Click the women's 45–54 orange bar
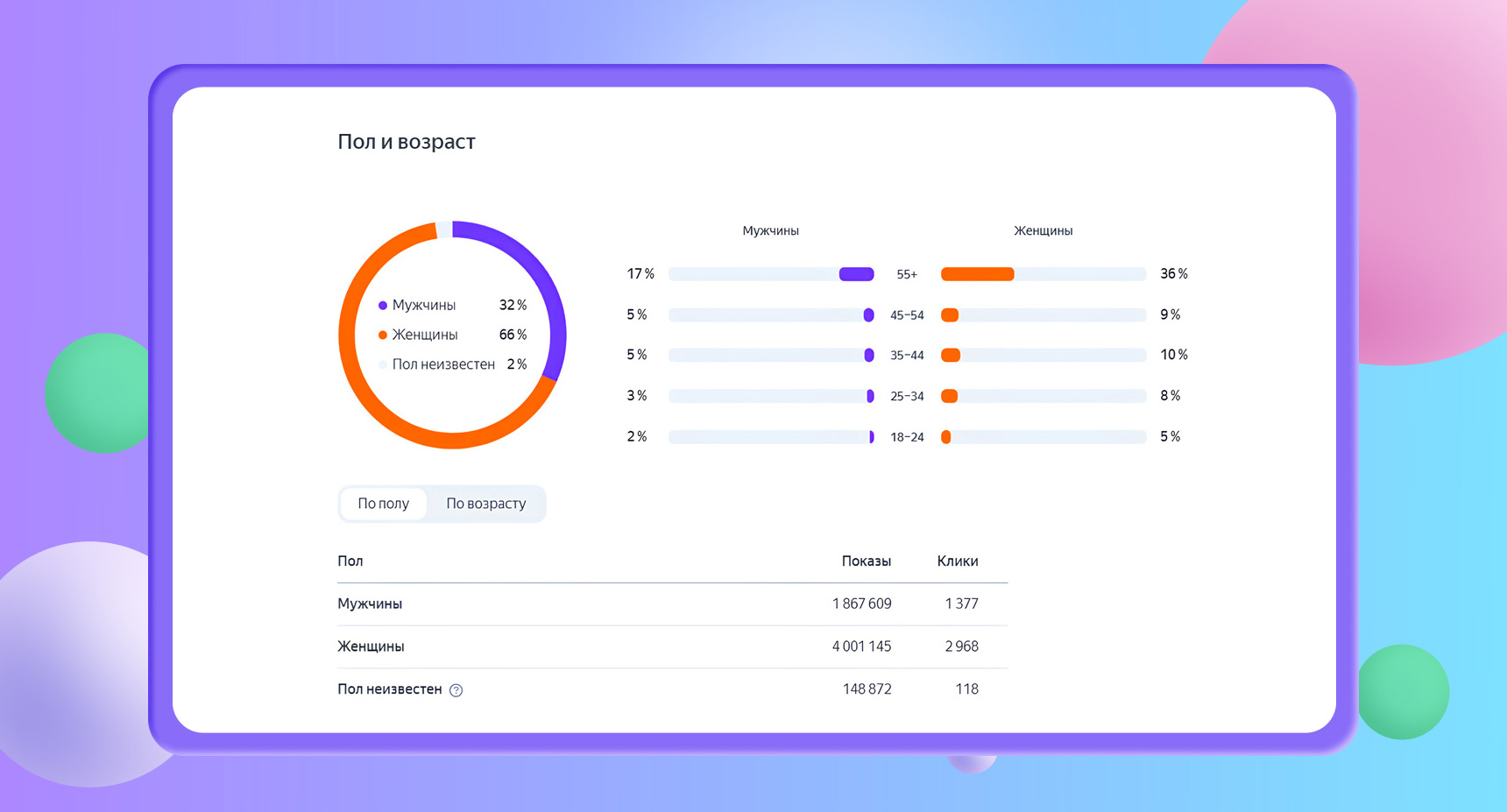Viewport: 1507px width, 812px height. (x=950, y=315)
